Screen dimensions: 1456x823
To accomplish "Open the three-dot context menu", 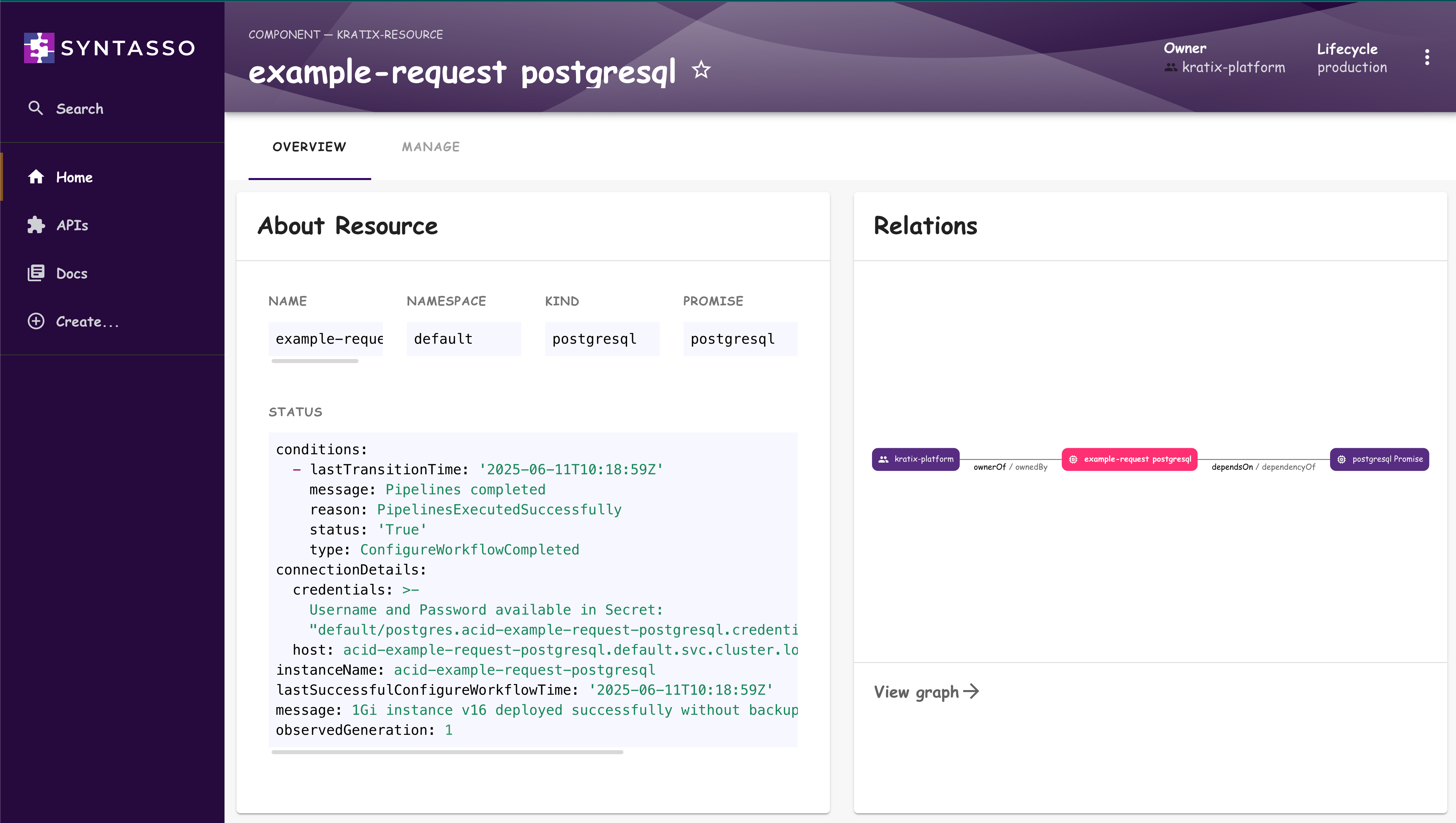I will pos(1427,57).
